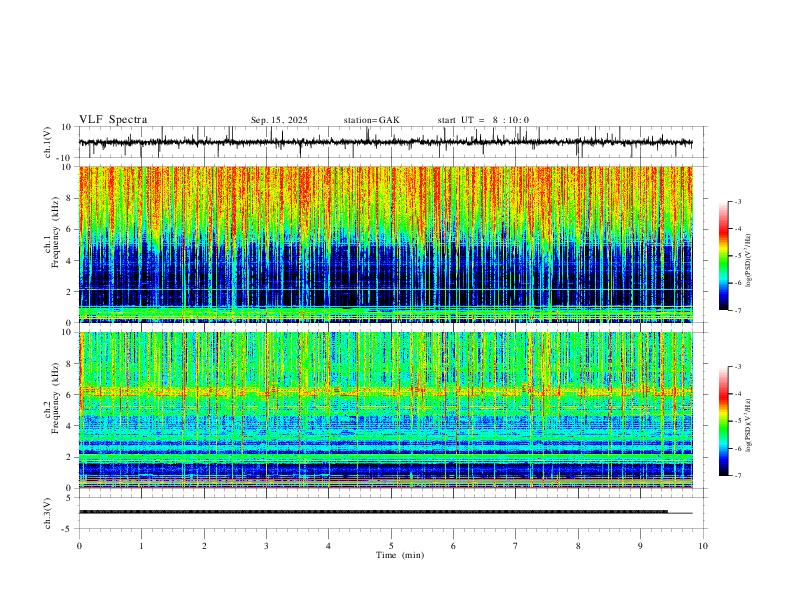Image resolution: width=792 pixels, height=612 pixels.
Task: Click time axis tick label '3'
Action: point(266,546)
